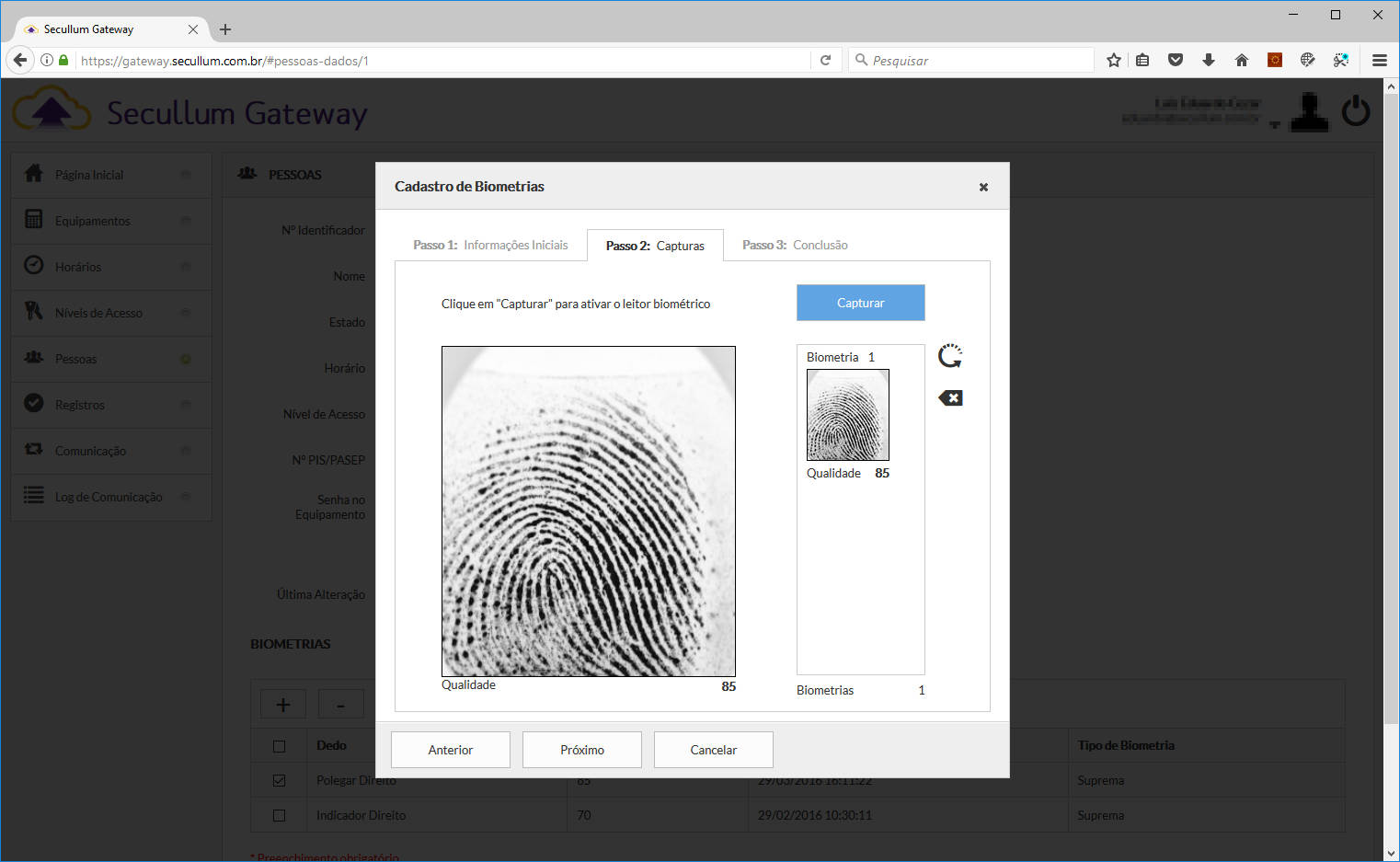Screen dimensions: 1400x862
Task: Click the Cancelar button
Action: (714, 750)
